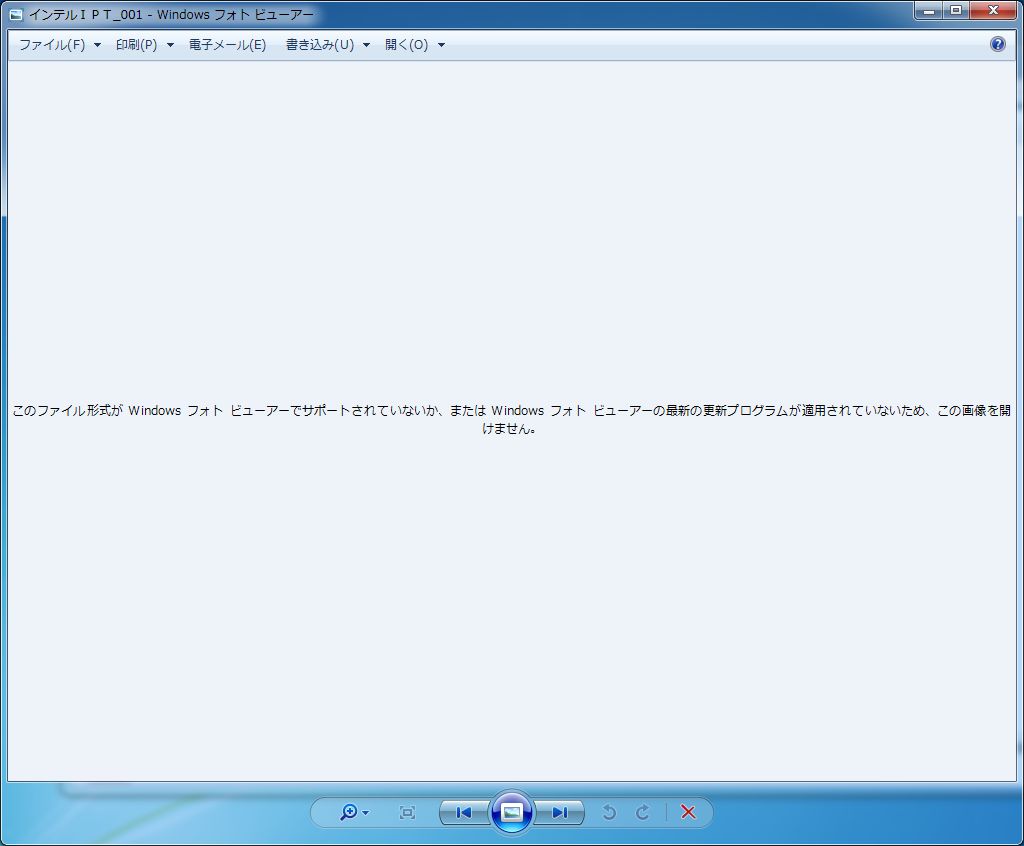Click the unsupported file format error message
Viewport: 1024px width, 846px height.
pos(511,419)
